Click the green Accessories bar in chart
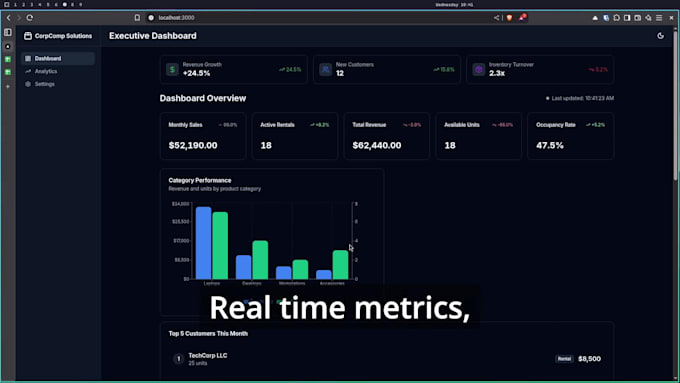 pos(340,265)
